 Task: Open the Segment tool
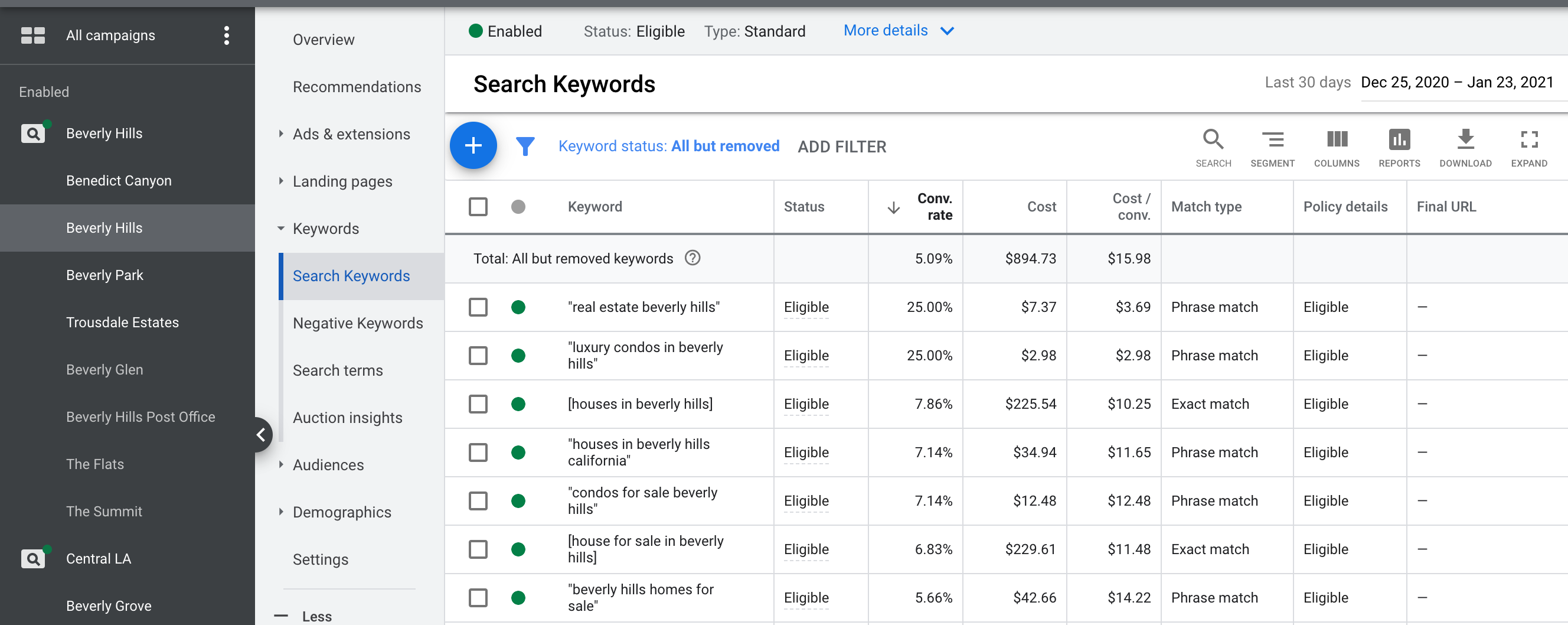(x=1272, y=148)
